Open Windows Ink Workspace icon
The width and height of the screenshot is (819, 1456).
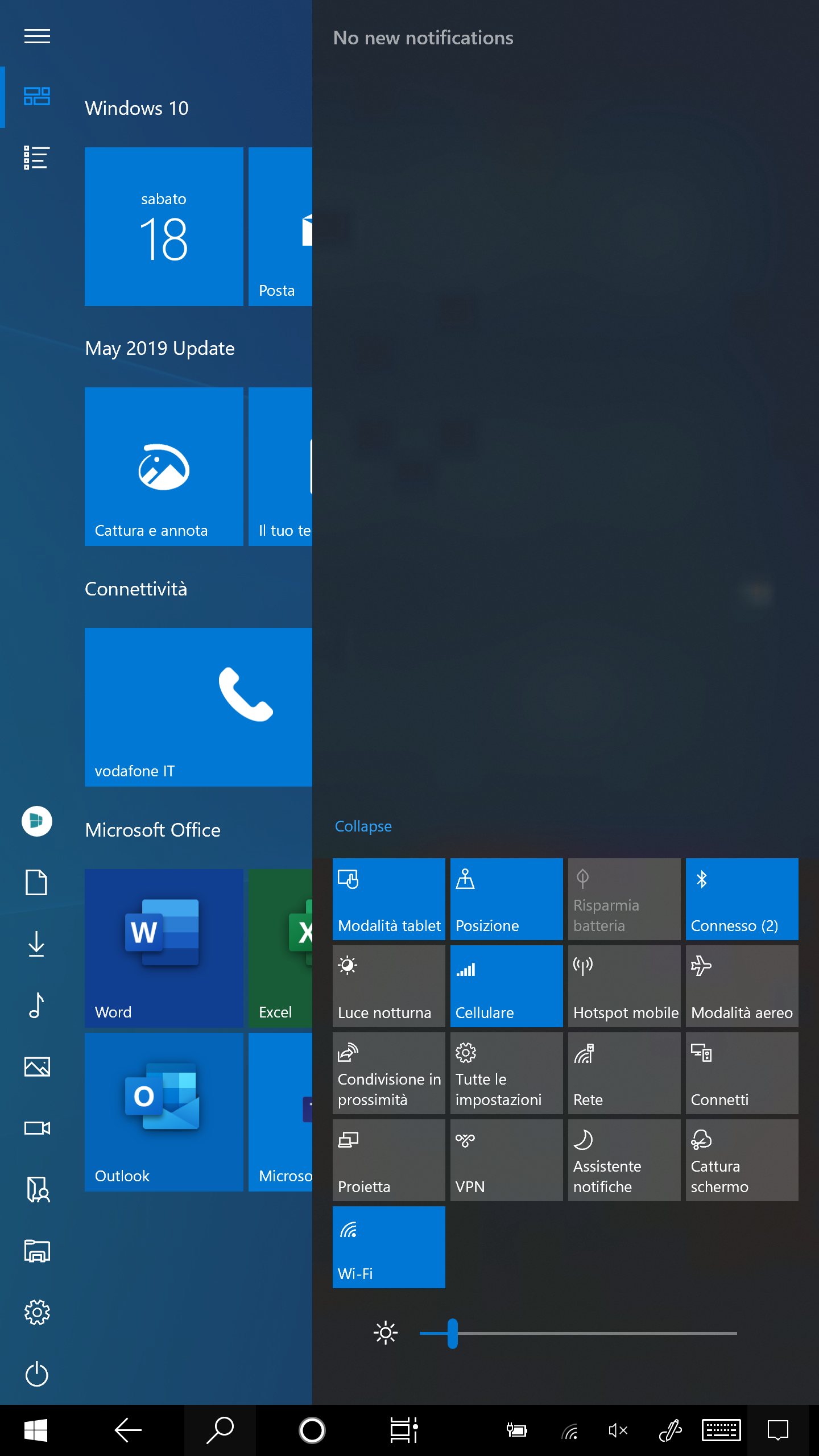(x=670, y=1430)
